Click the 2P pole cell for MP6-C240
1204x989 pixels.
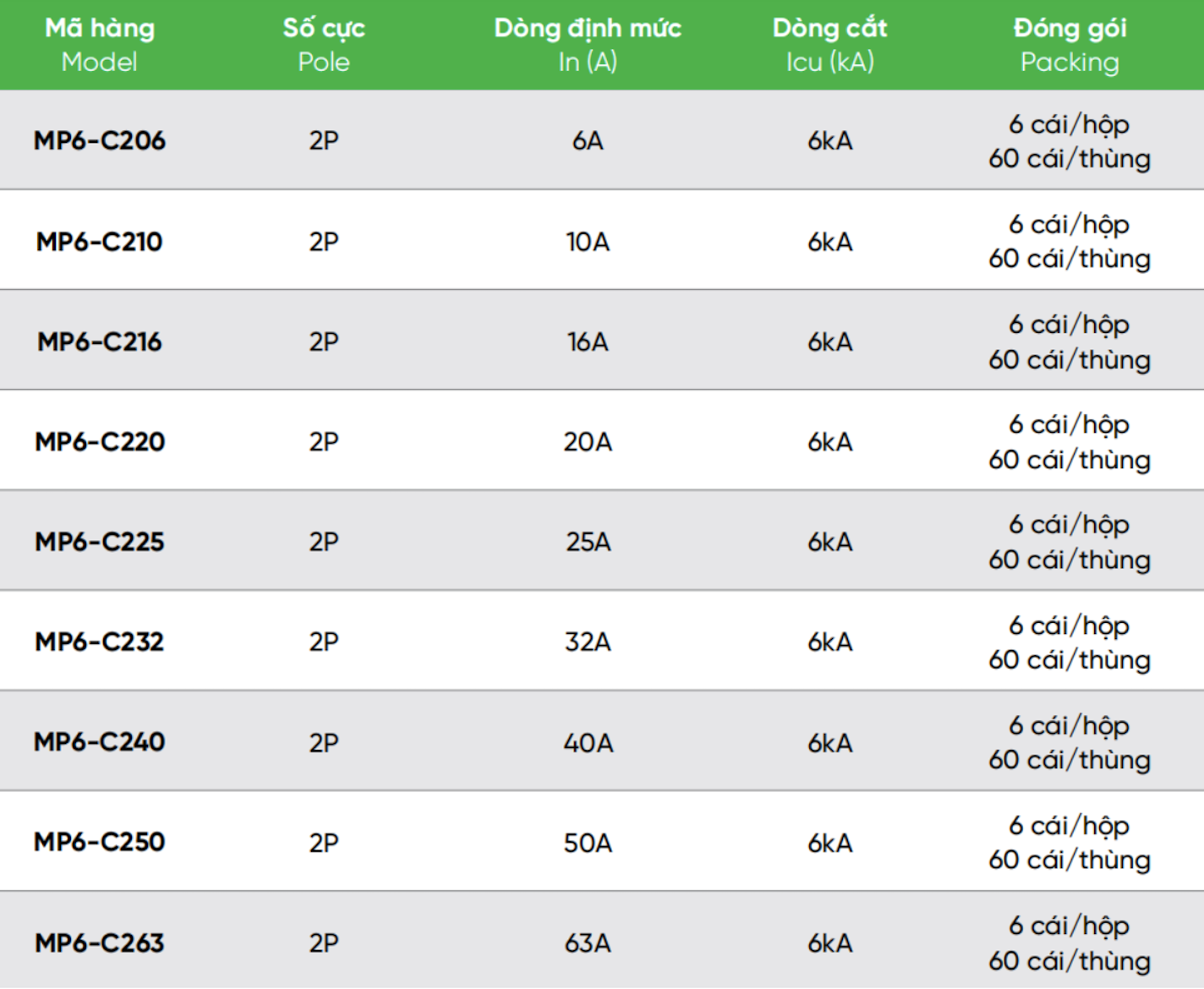coord(324,742)
